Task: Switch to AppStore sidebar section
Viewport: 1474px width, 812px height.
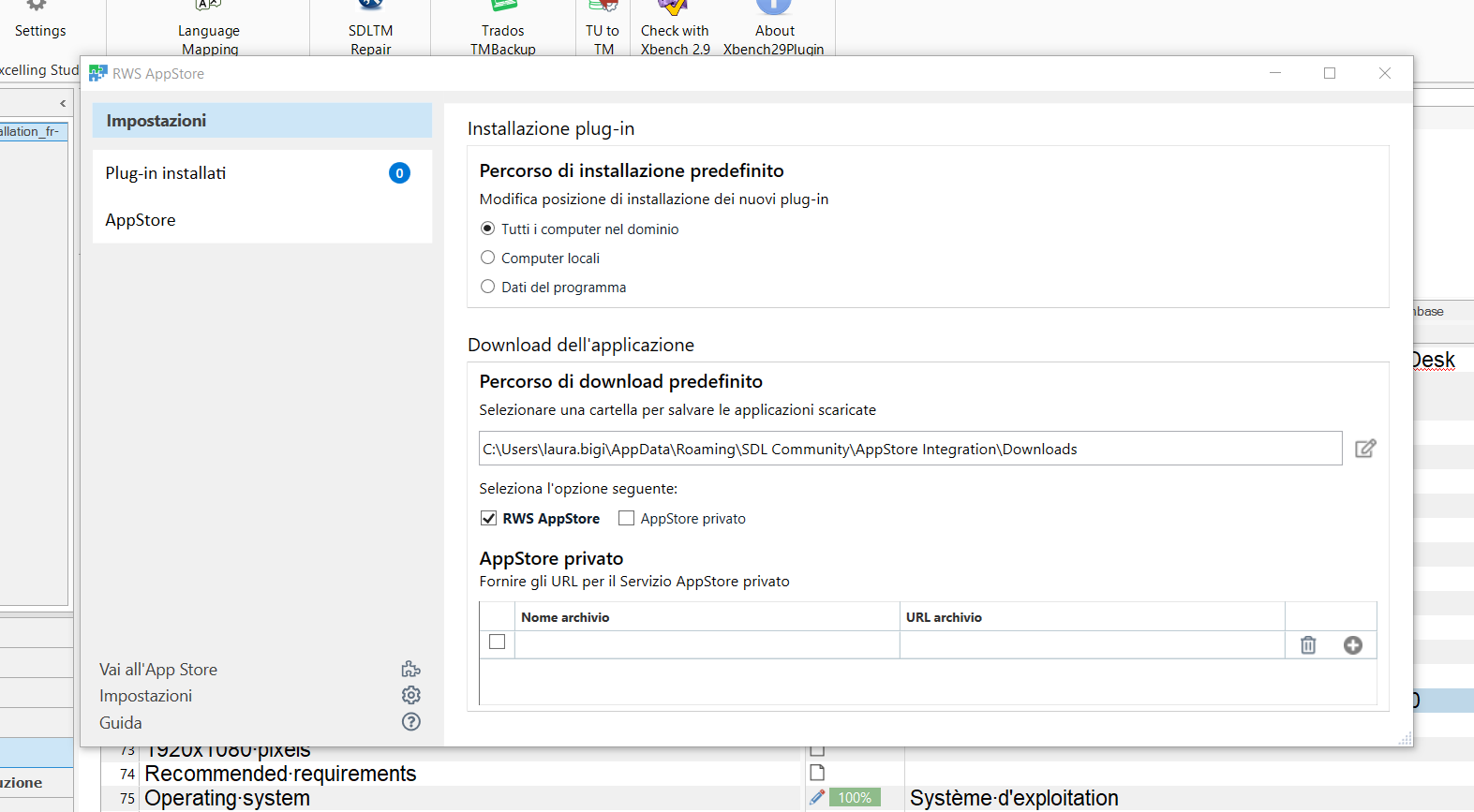Action: (262, 220)
